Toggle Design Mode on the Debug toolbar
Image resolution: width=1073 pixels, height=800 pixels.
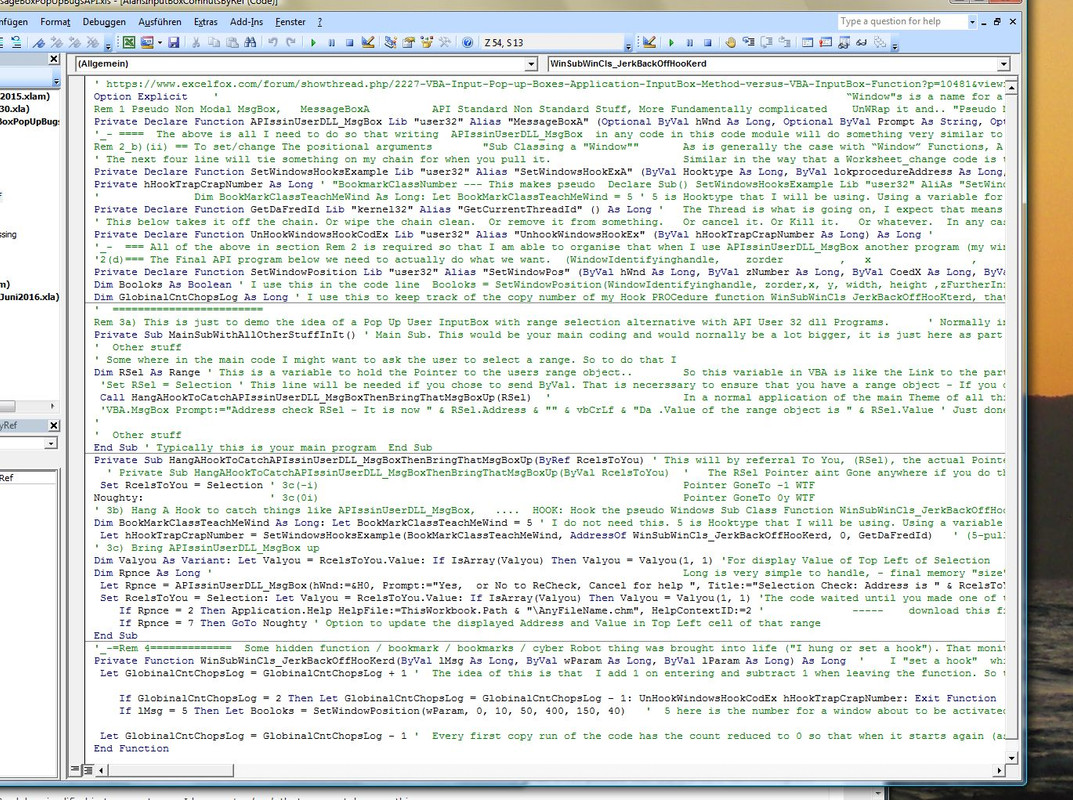point(649,42)
